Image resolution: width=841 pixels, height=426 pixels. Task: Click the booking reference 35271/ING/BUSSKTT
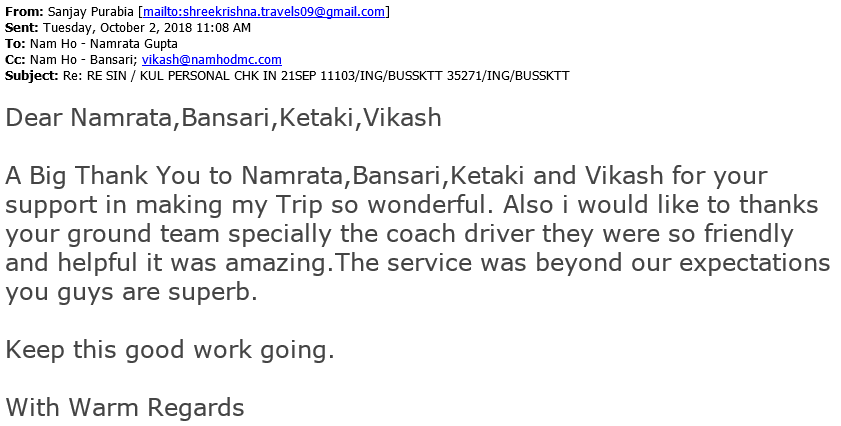coord(508,76)
